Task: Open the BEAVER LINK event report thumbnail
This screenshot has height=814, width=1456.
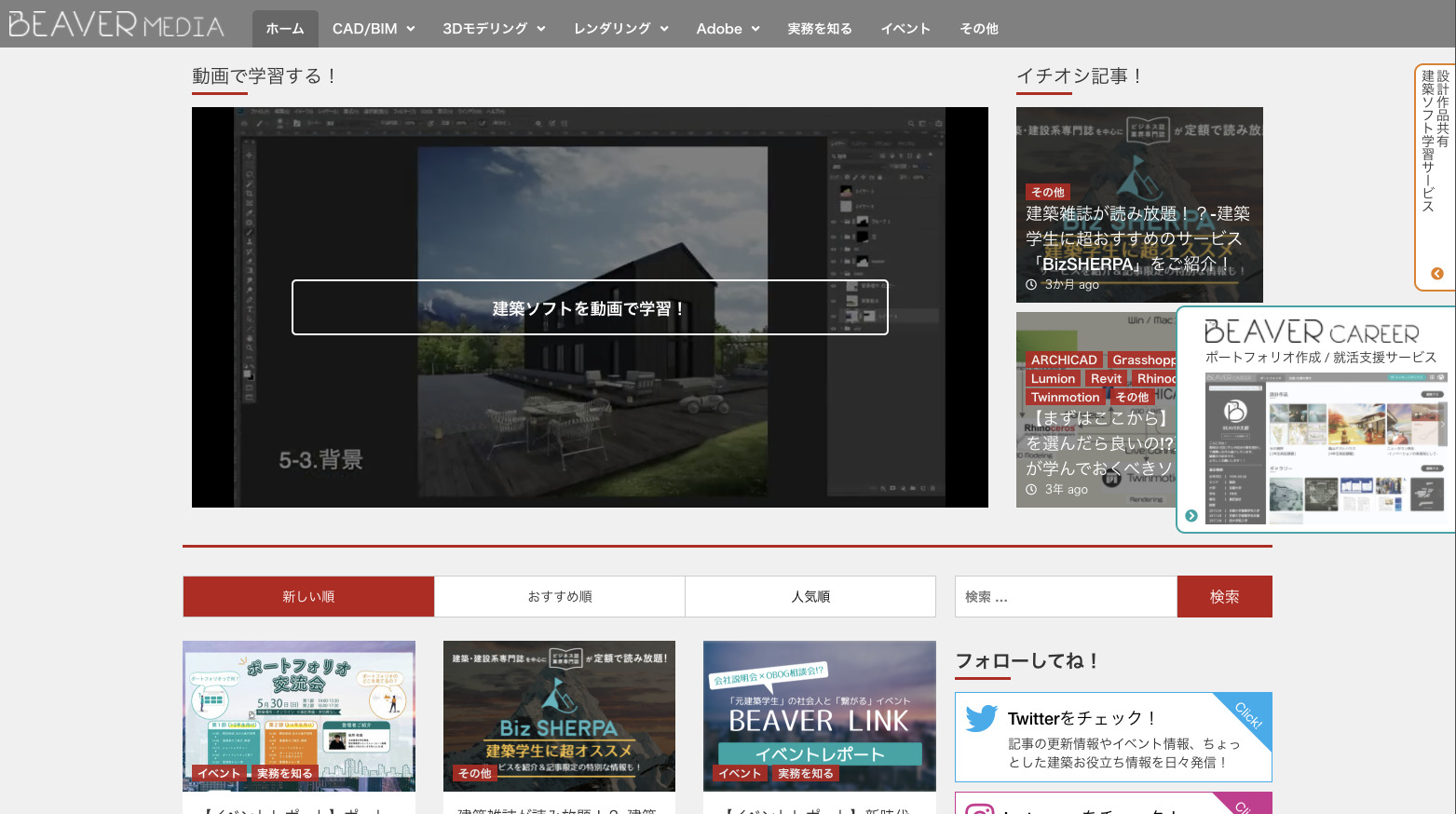Action: [x=820, y=716]
